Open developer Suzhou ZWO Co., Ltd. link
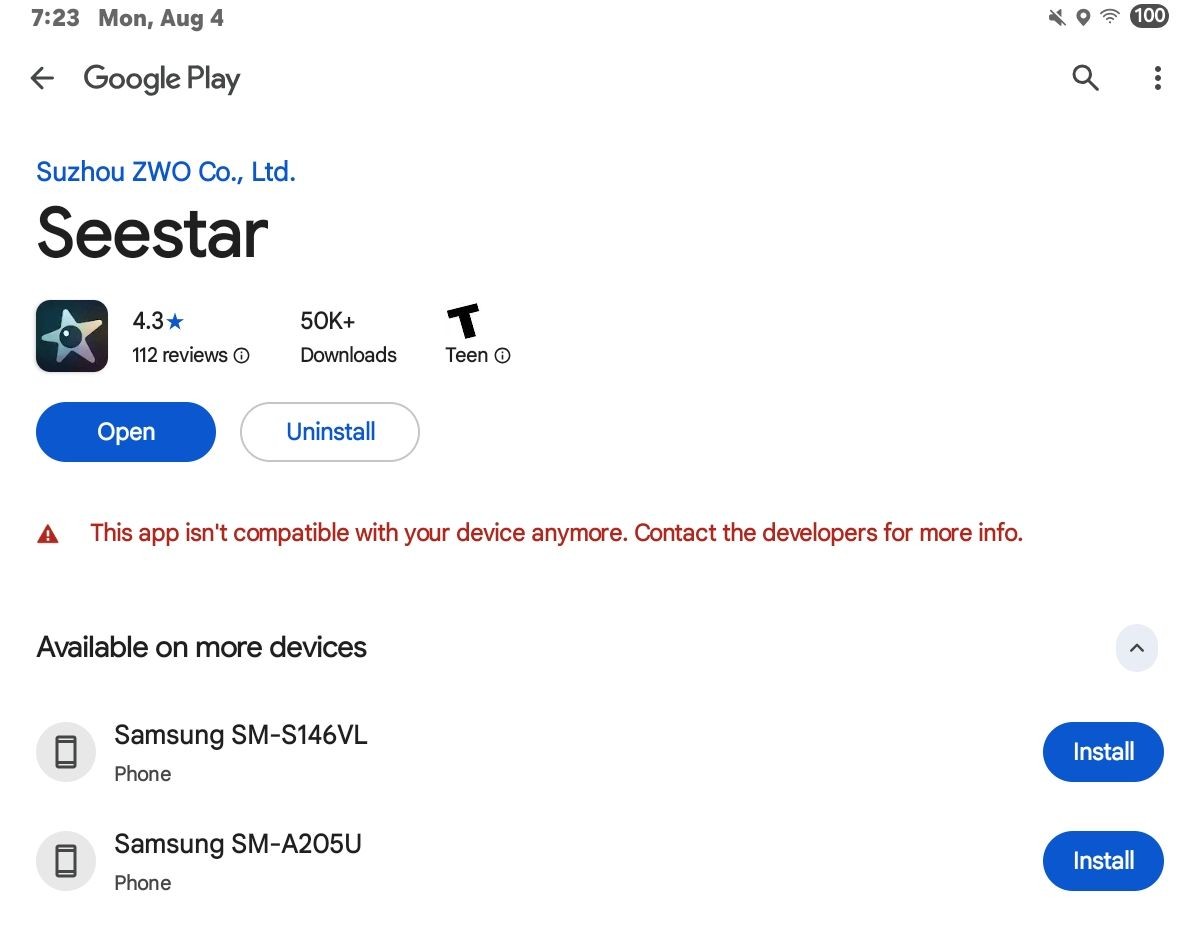The height and width of the screenshot is (938, 1200). pyautogui.click(x=166, y=172)
